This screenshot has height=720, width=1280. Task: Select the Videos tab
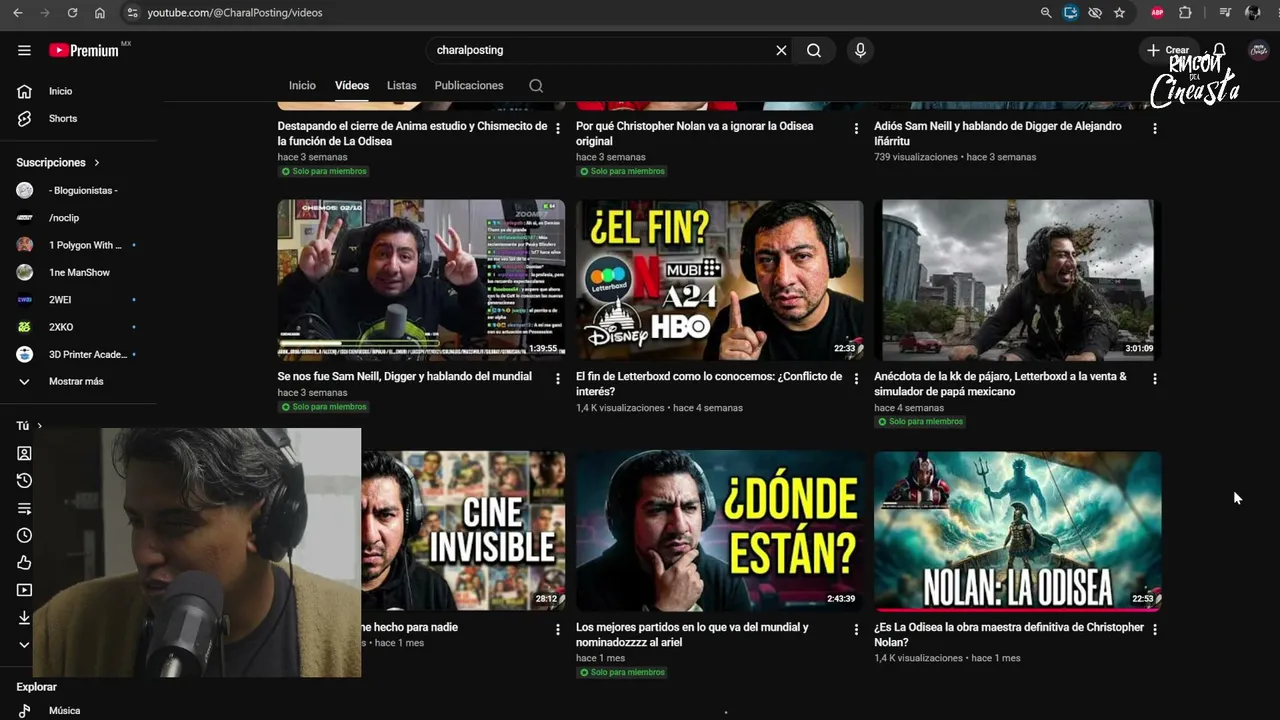point(352,86)
